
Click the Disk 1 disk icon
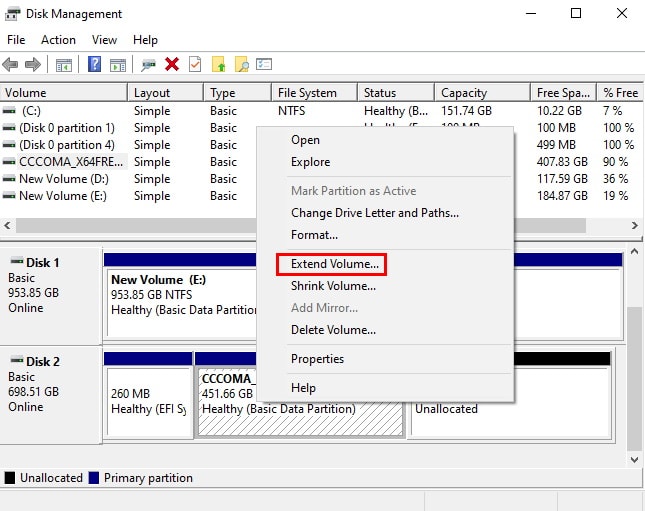(17, 261)
